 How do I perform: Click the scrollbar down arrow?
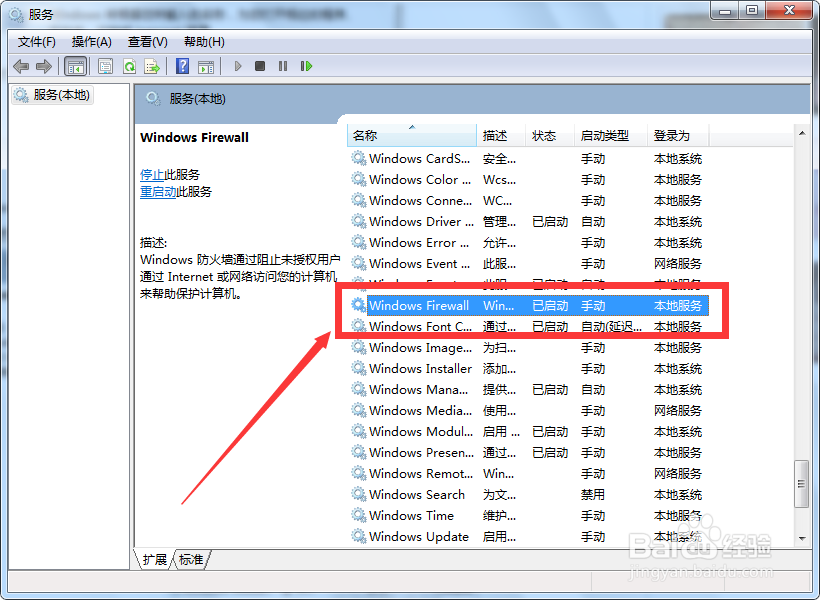coord(802,538)
